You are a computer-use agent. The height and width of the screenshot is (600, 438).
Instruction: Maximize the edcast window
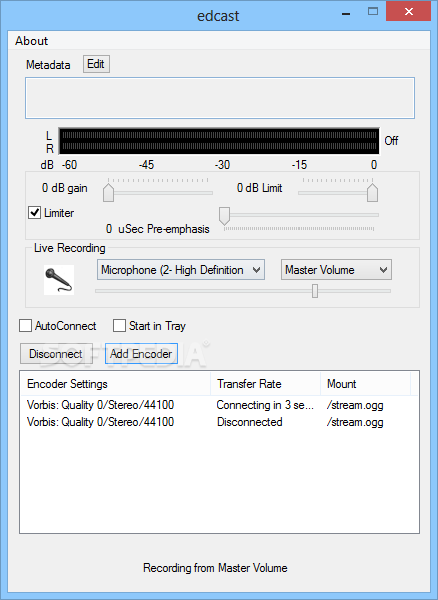click(373, 12)
